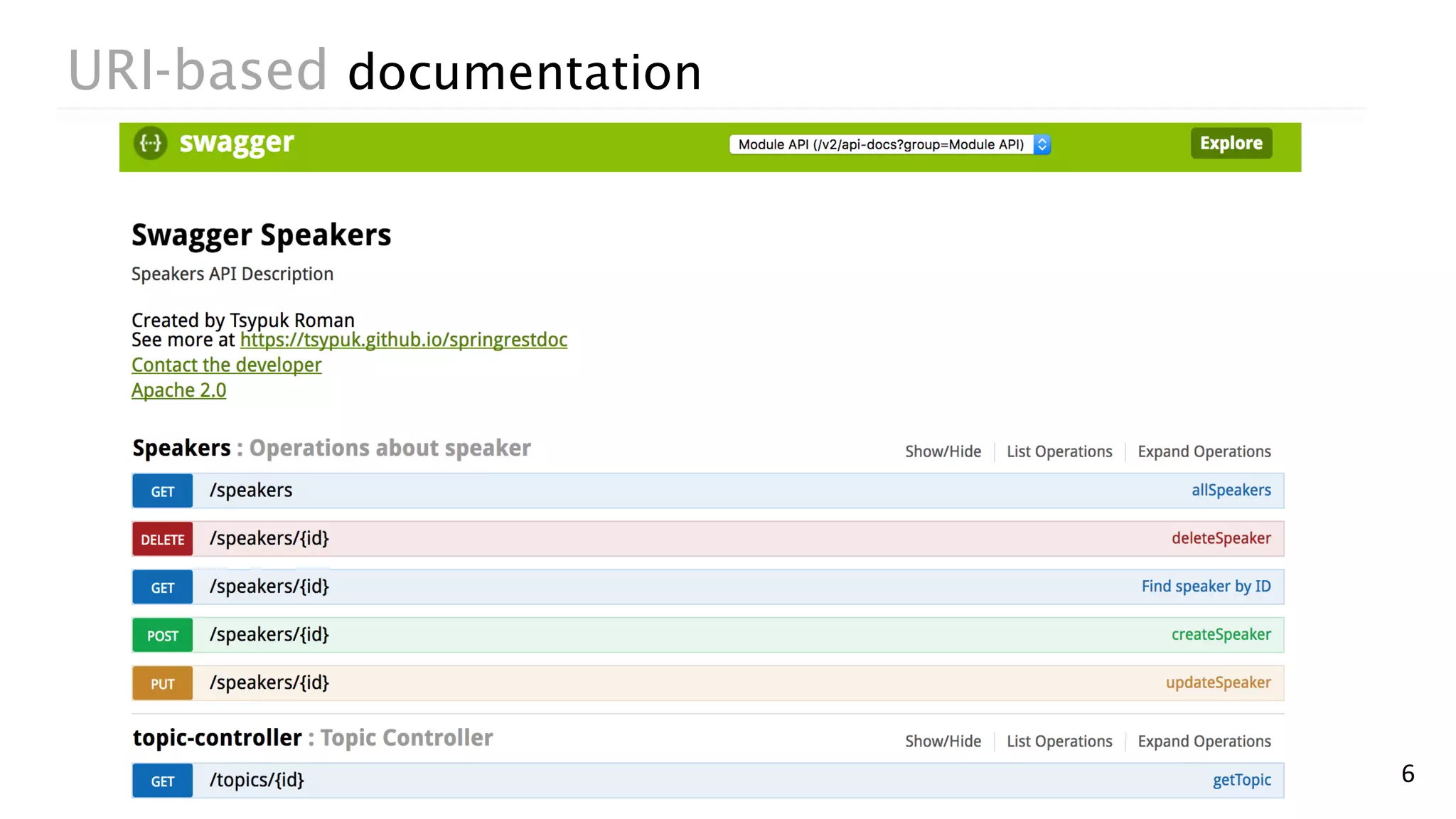The height and width of the screenshot is (819, 1456).
Task: Click Expand Operations for topic-controller
Action: click(x=1204, y=742)
